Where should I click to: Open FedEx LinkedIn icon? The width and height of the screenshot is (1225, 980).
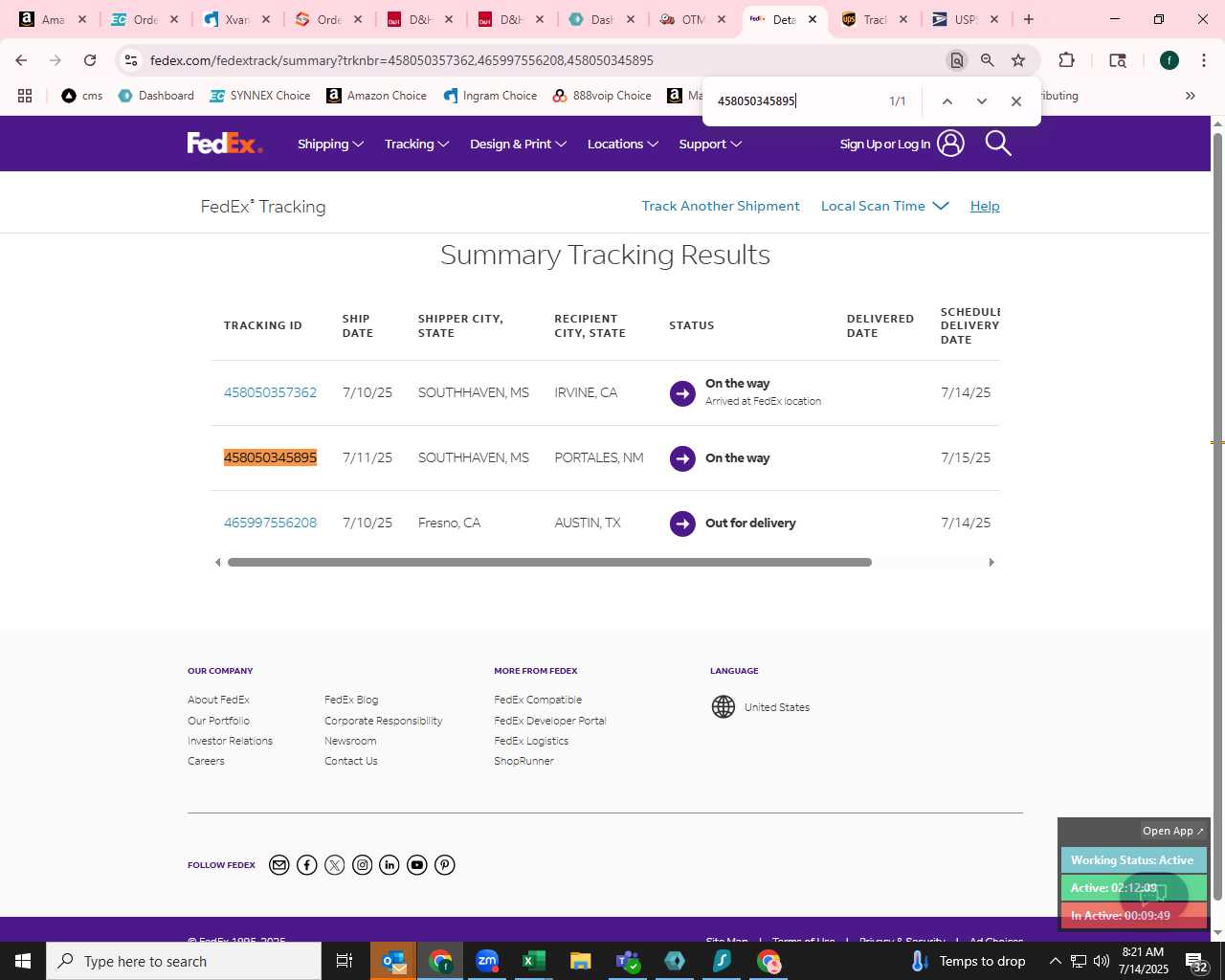(x=390, y=865)
